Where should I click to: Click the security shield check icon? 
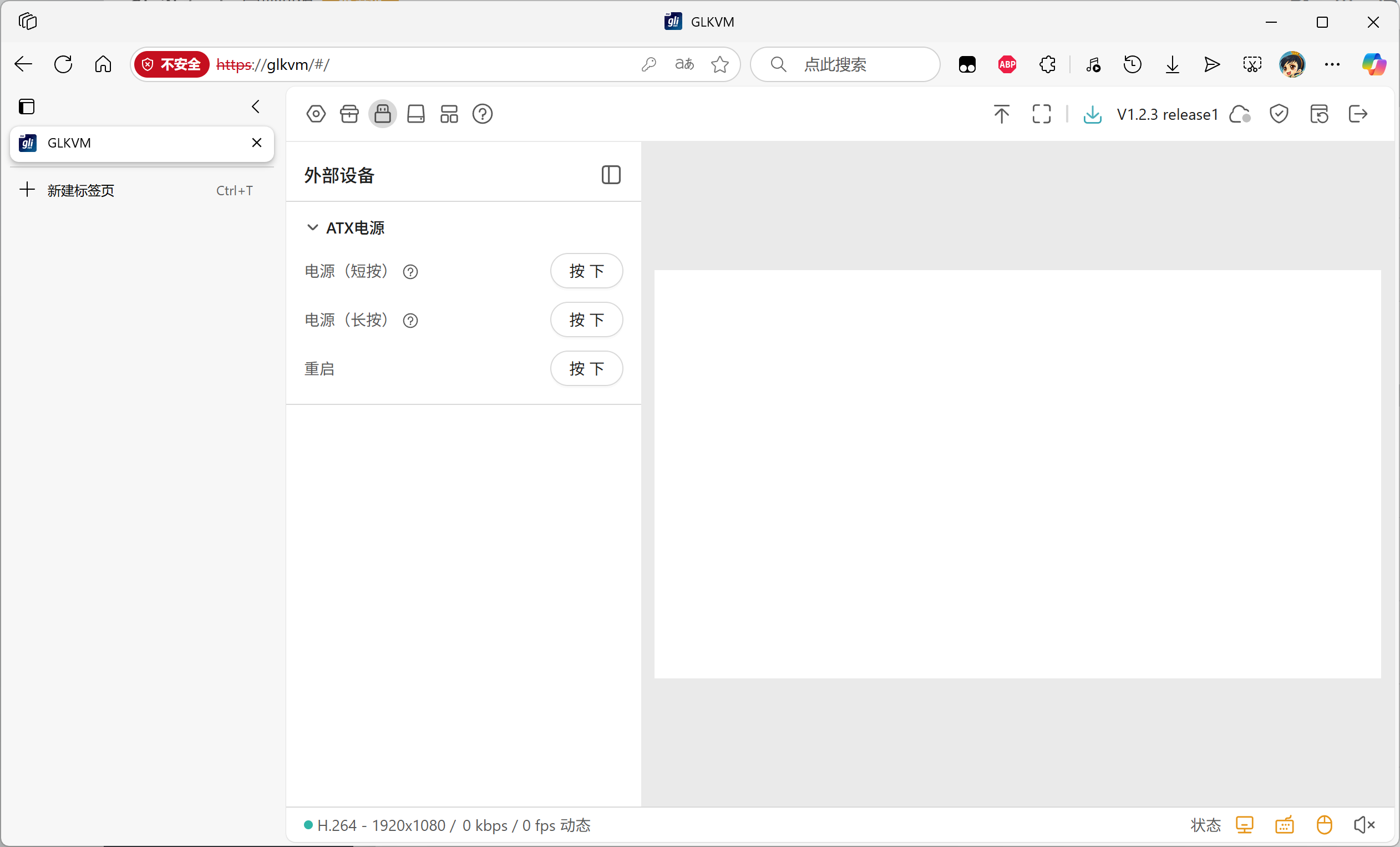pos(1279,114)
